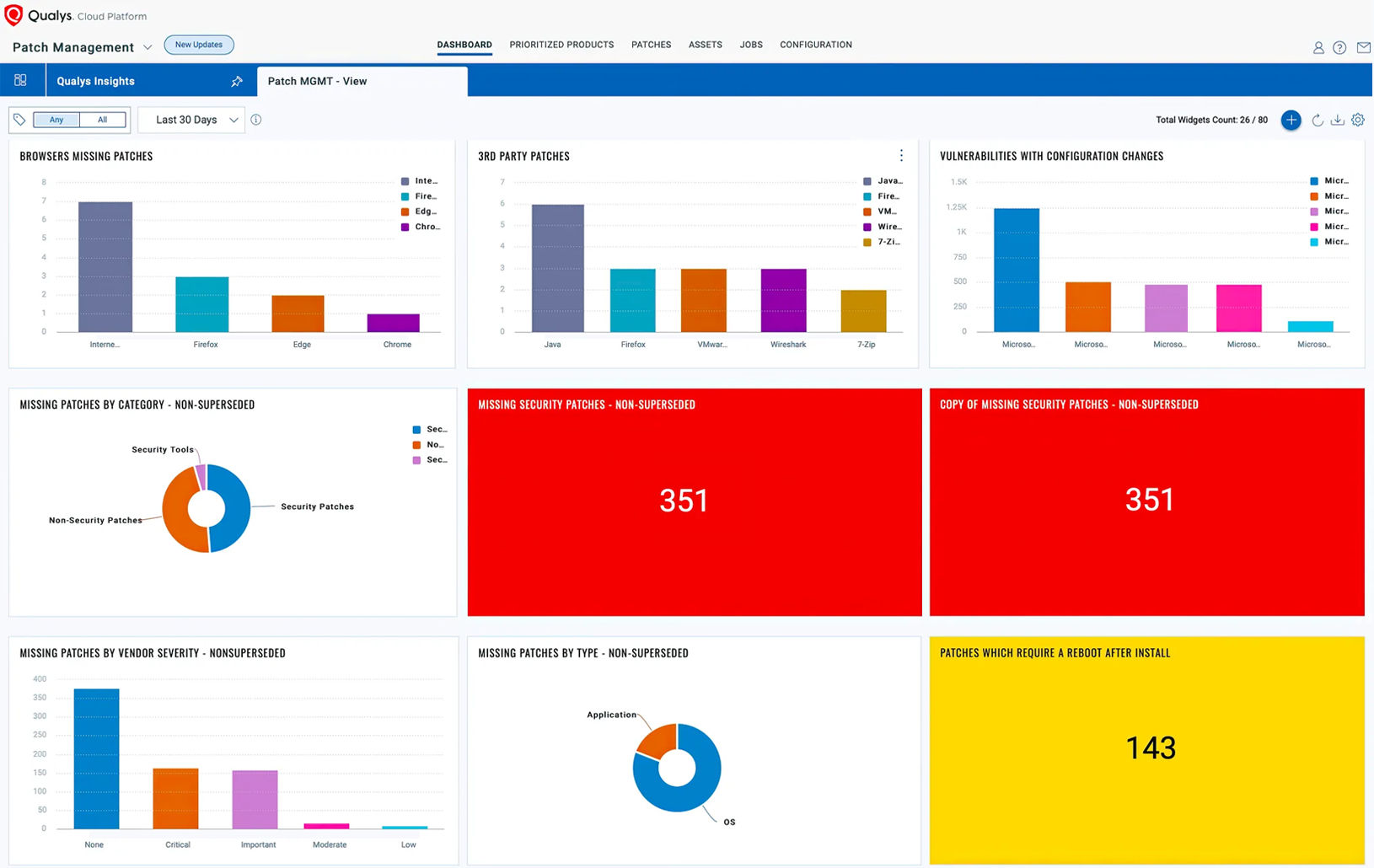Select the All tag filter toggle
Screen dimensions: 1374x868
click(103, 120)
